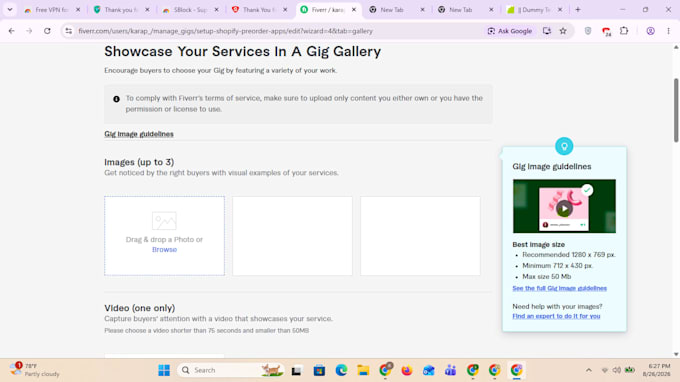Image resolution: width=680 pixels, height=382 pixels.
Task: Open See the full Gig image guidelines link
Action: (x=559, y=288)
